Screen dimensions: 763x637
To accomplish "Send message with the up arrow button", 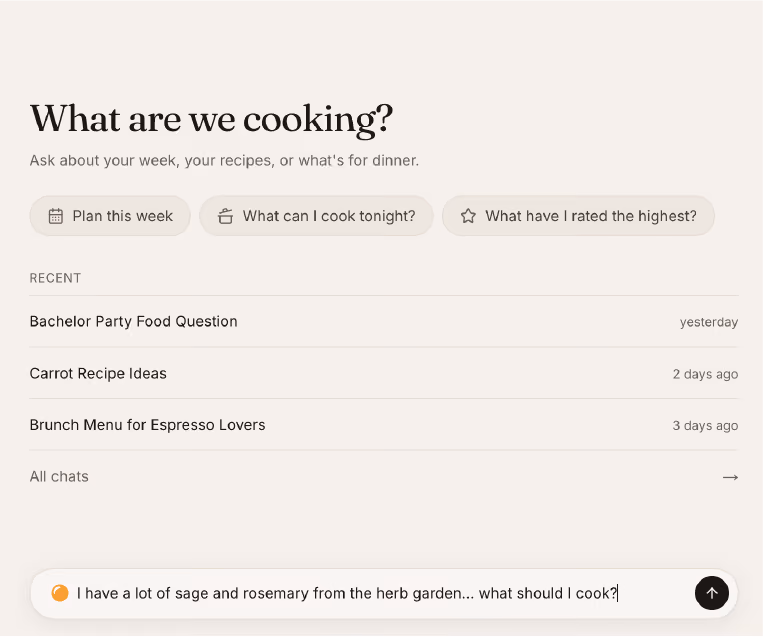I will coord(711,593).
